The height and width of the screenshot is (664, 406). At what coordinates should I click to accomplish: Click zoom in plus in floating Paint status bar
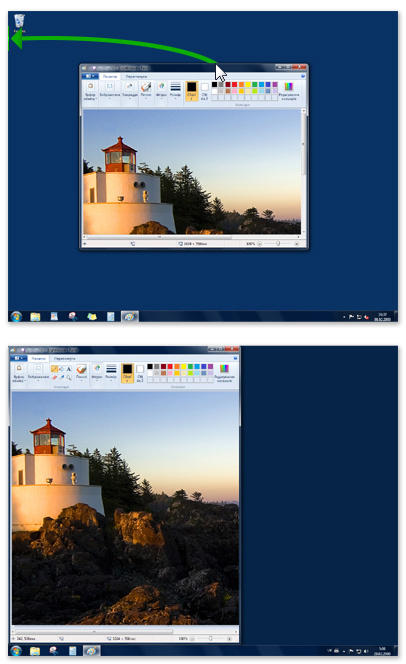pyautogui.click(x=297, y=243)
